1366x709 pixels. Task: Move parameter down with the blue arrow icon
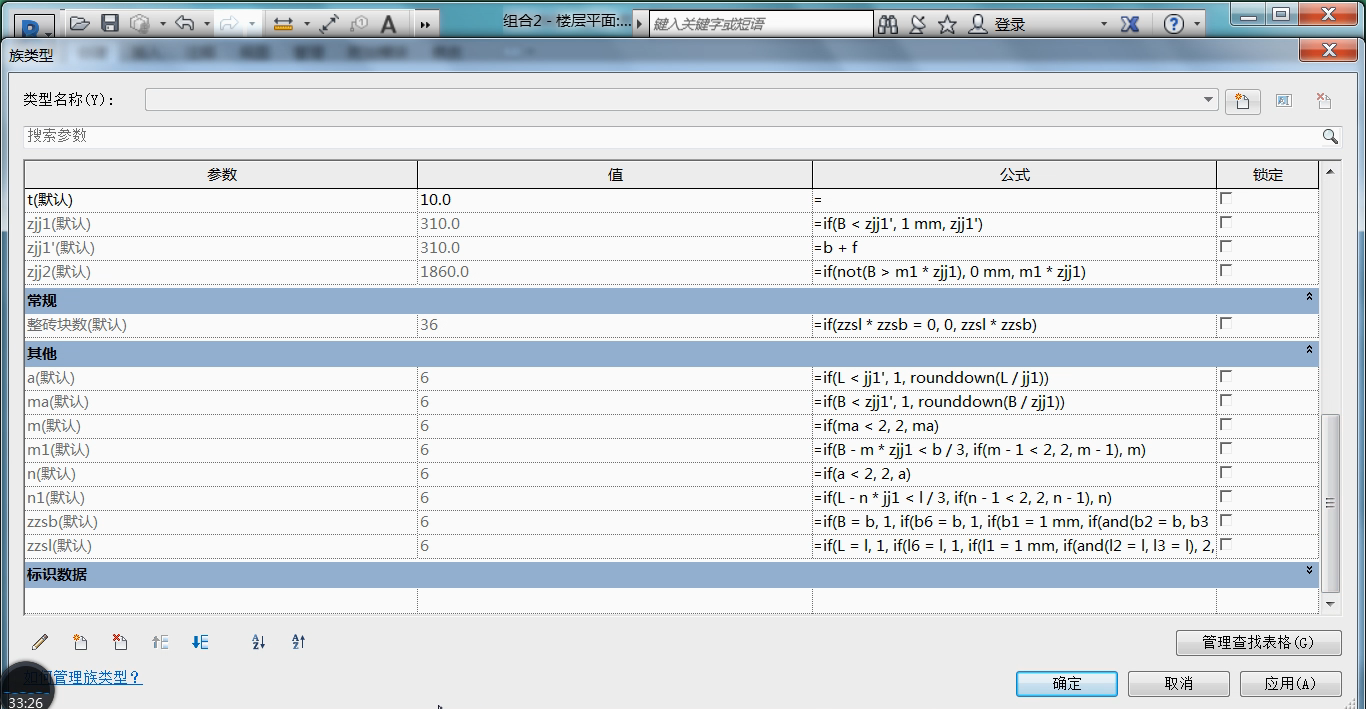199,642
